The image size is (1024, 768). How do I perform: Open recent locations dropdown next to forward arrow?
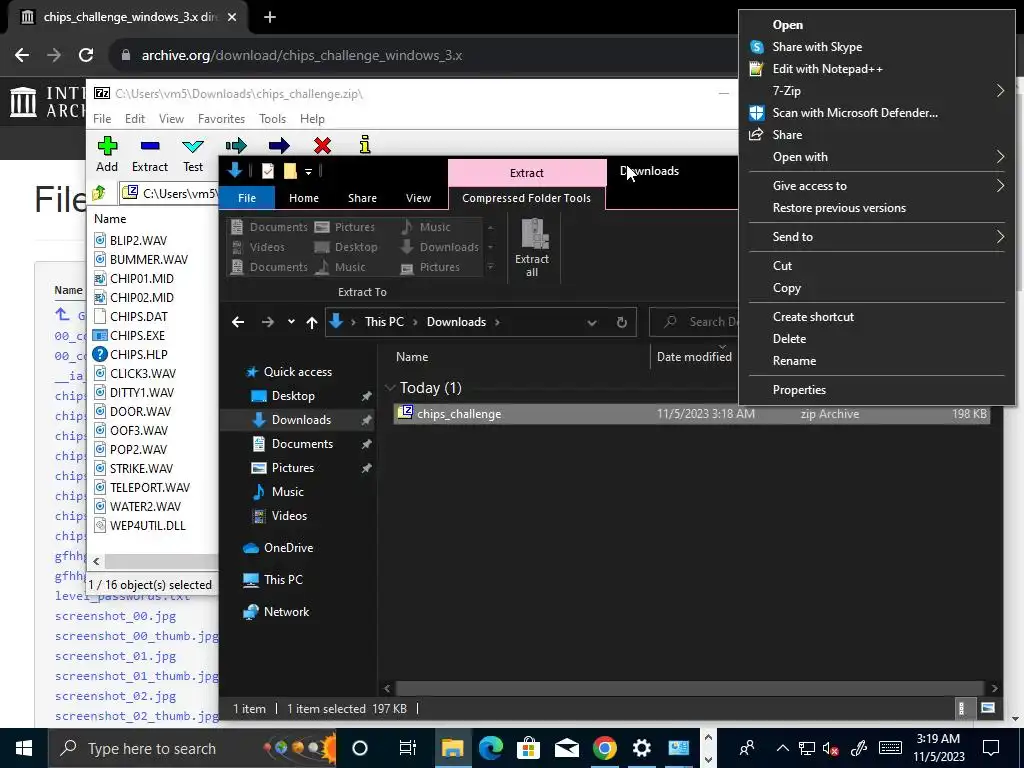click(x=291, y=322)
